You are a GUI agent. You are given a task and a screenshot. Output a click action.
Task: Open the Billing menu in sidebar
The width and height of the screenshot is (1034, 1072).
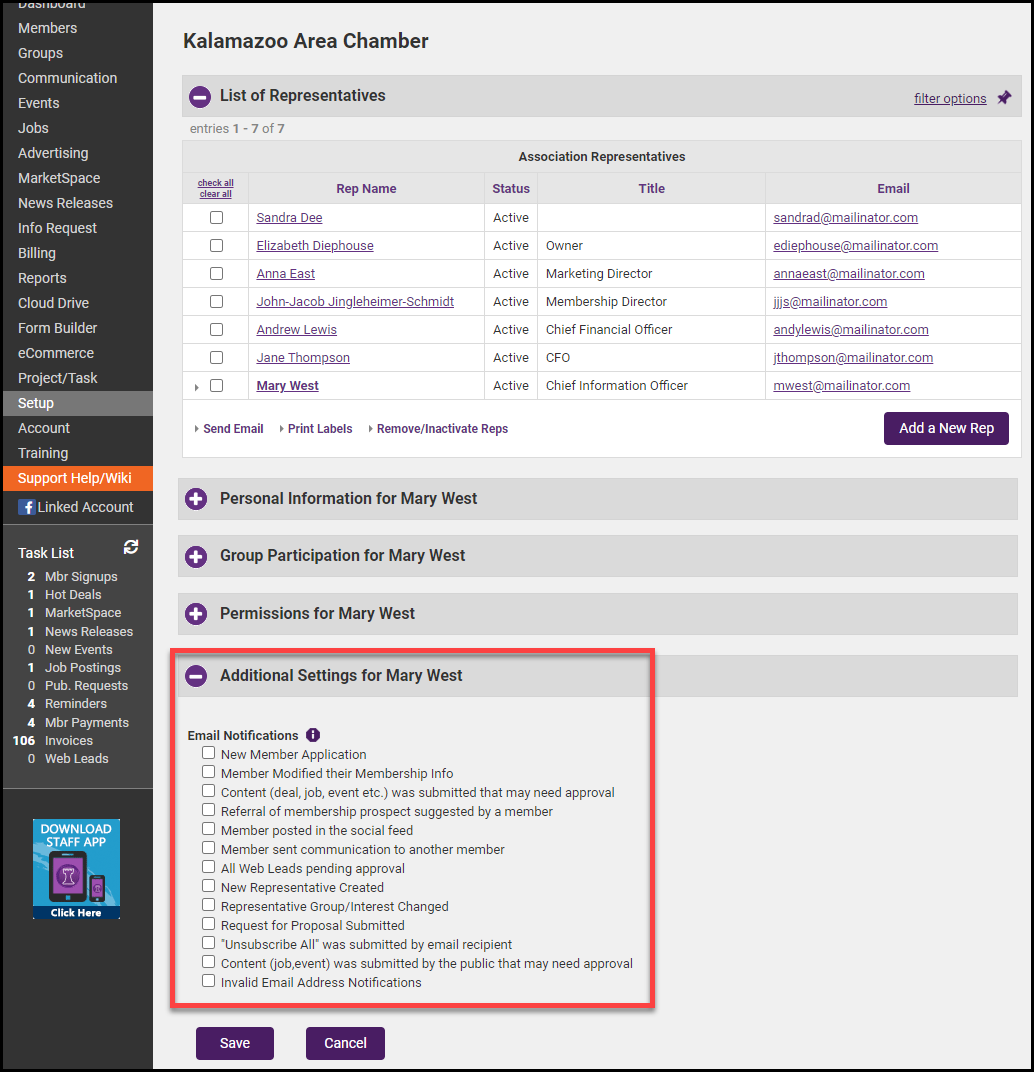37,253
